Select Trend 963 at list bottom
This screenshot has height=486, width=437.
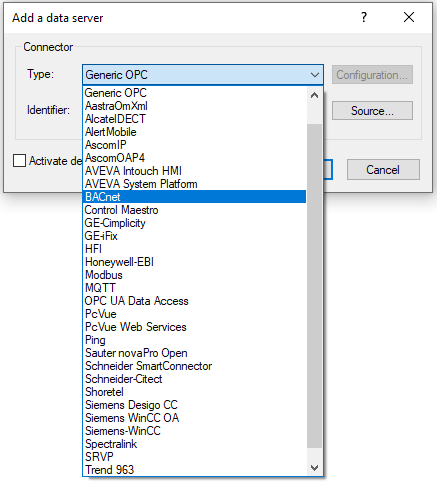tap(195, 470)
